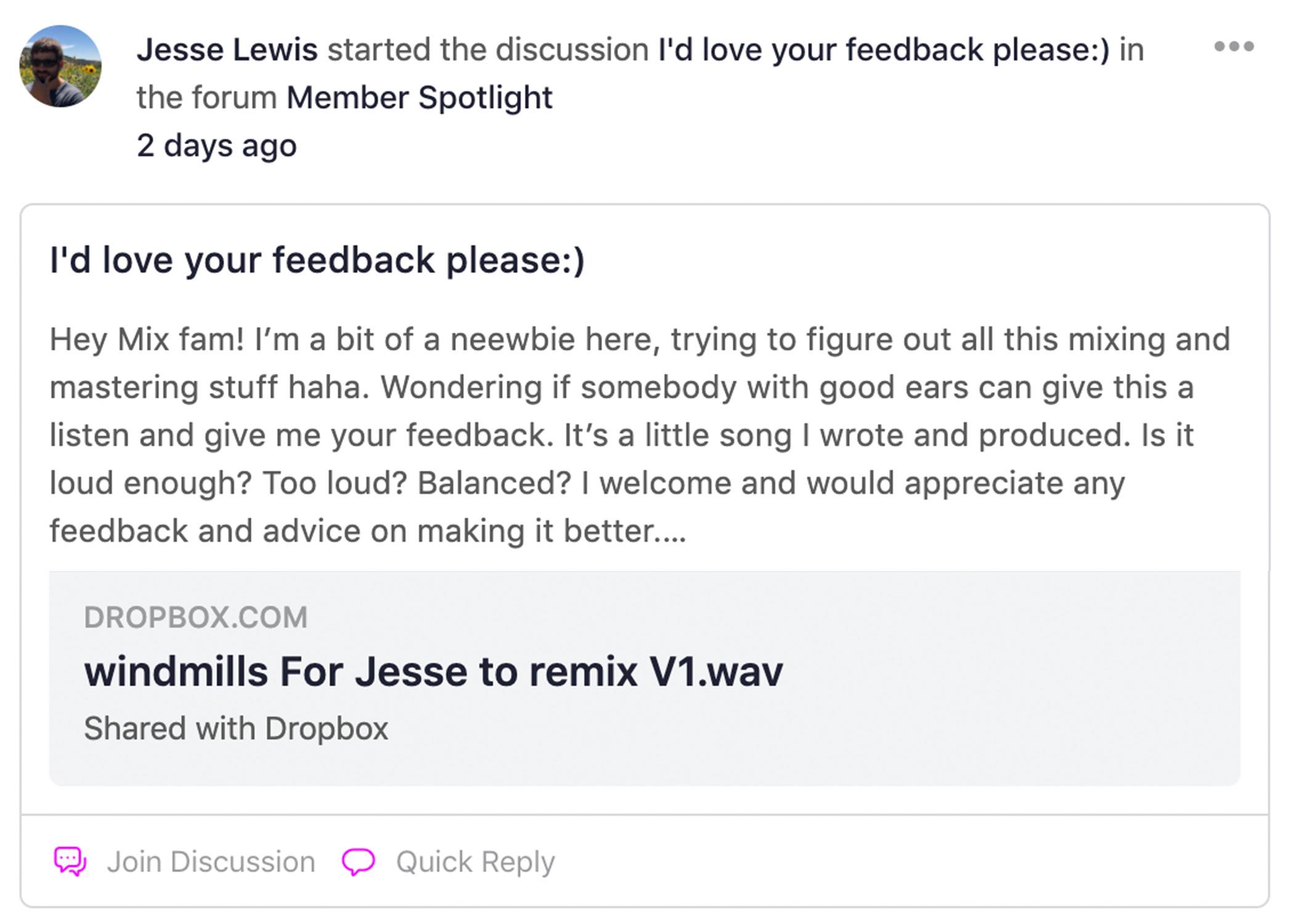
Task: Click the Join Discussion chat bubbles icon
Action: coord(70,861)
